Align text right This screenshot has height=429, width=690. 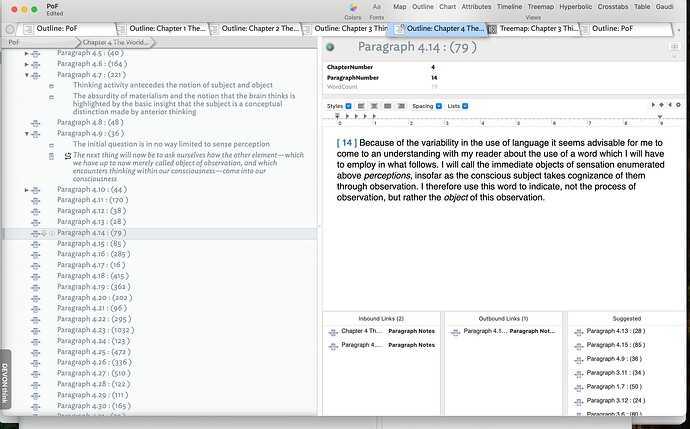[x=401, y=106]
